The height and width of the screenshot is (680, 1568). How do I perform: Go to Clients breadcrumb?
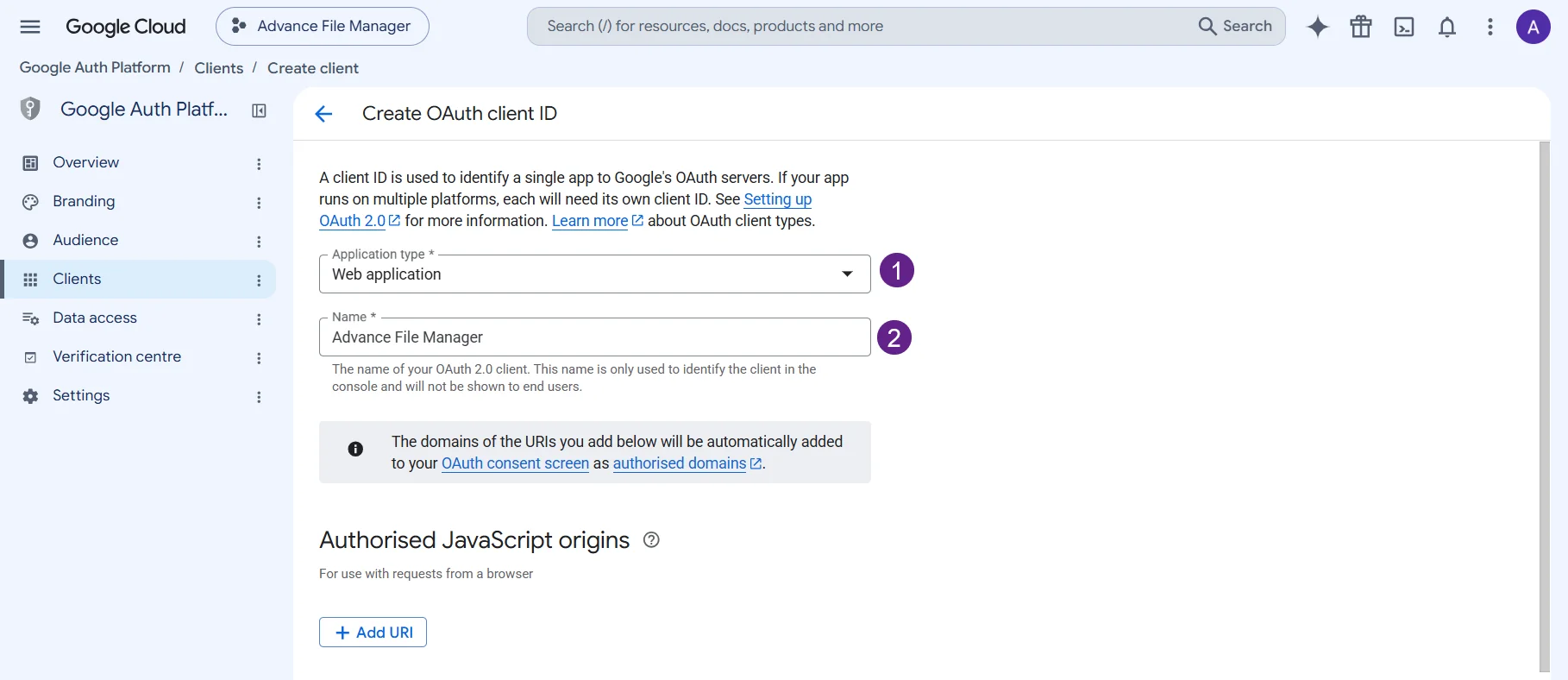tap(219, 68)
